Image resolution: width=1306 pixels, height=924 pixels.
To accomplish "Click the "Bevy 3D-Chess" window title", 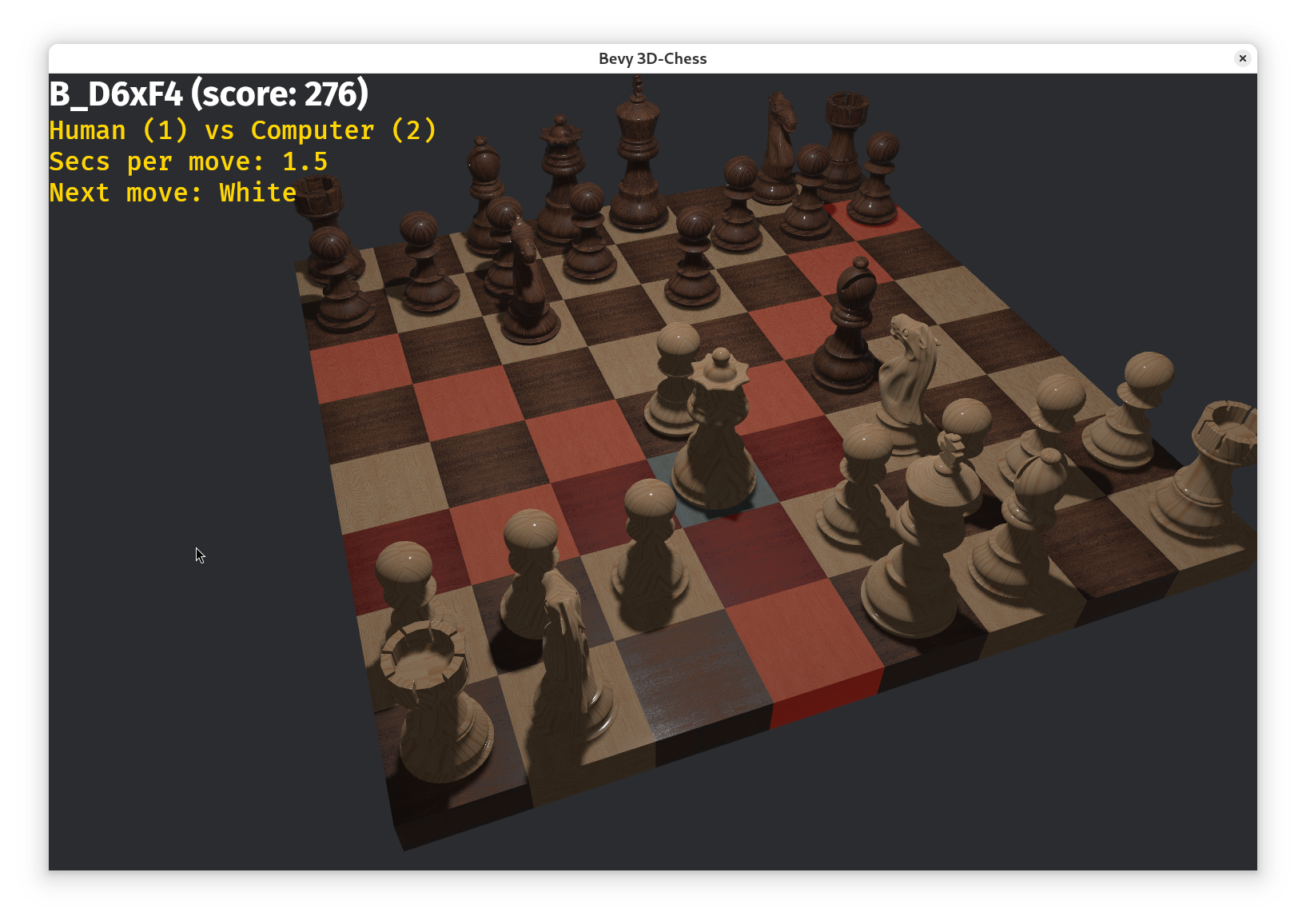I will (x=652, y=58).
